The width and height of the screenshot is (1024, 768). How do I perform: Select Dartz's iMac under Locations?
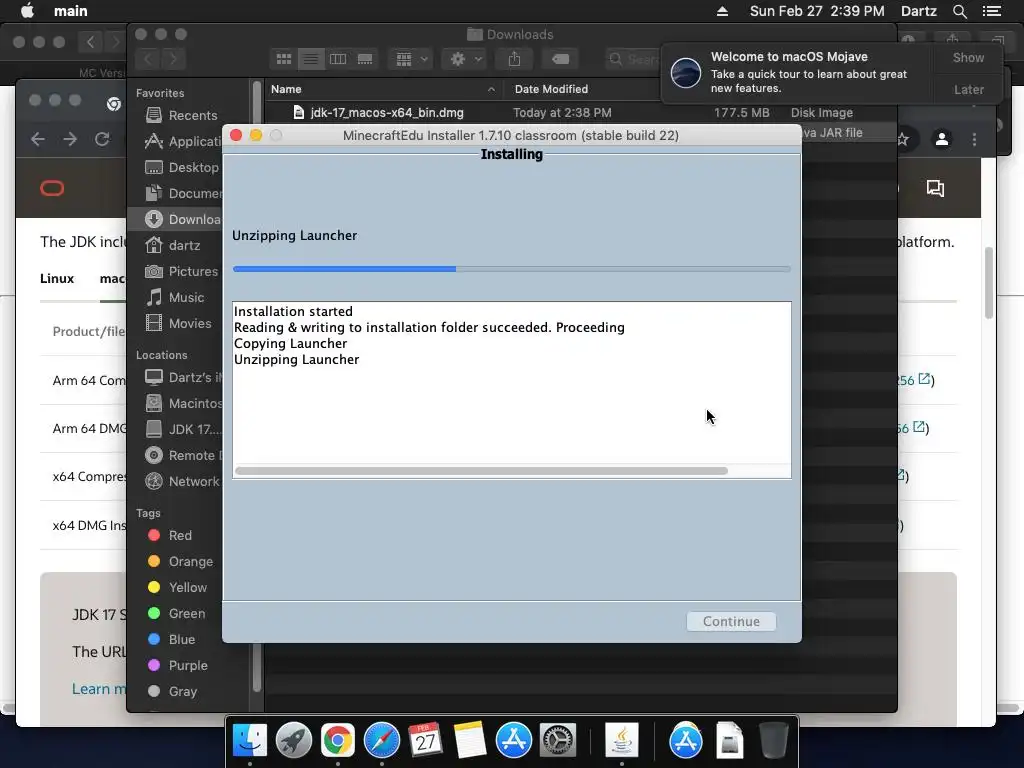pyautogui.click(x=183, y=377)
